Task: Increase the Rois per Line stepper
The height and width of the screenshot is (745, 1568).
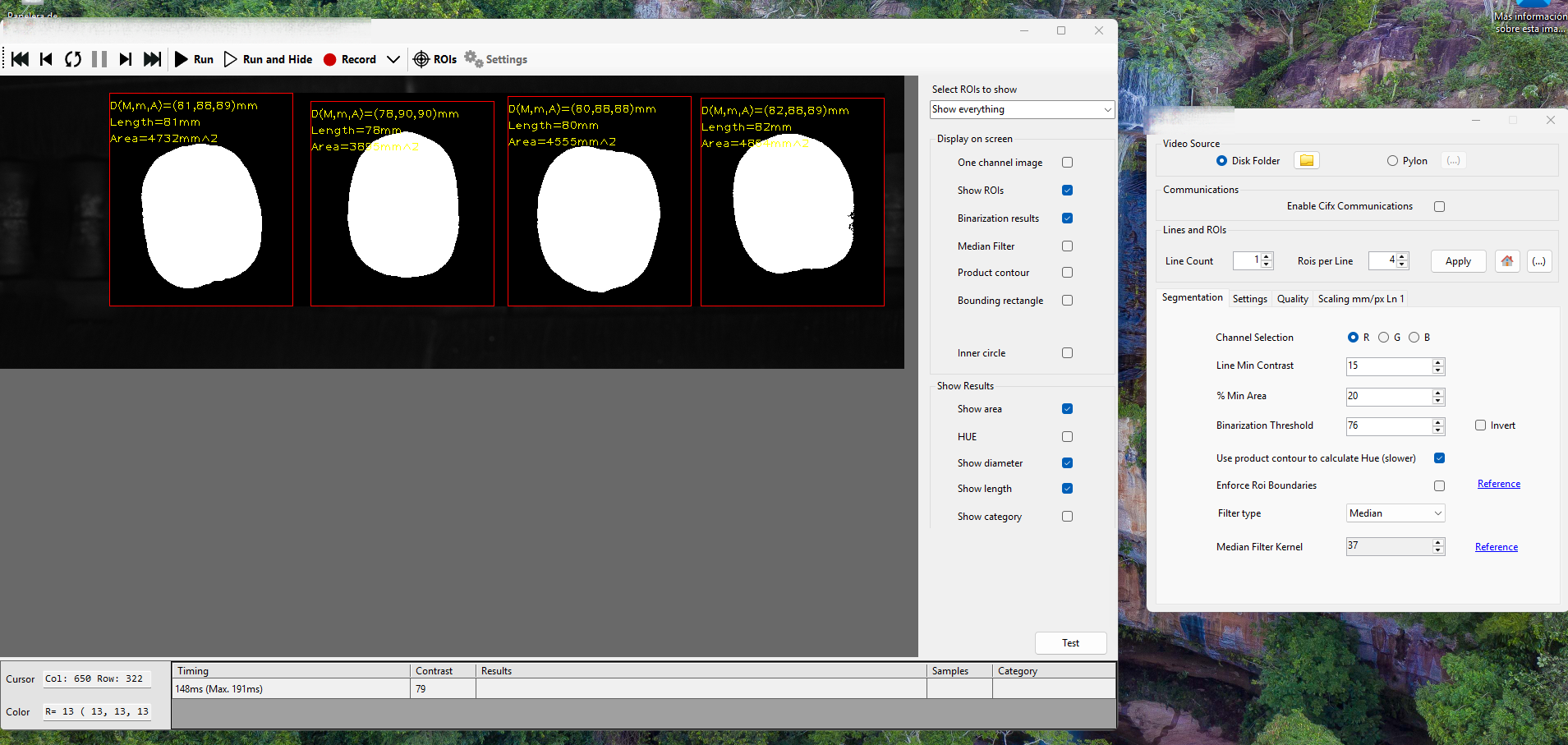Action: coord(1402,256)
